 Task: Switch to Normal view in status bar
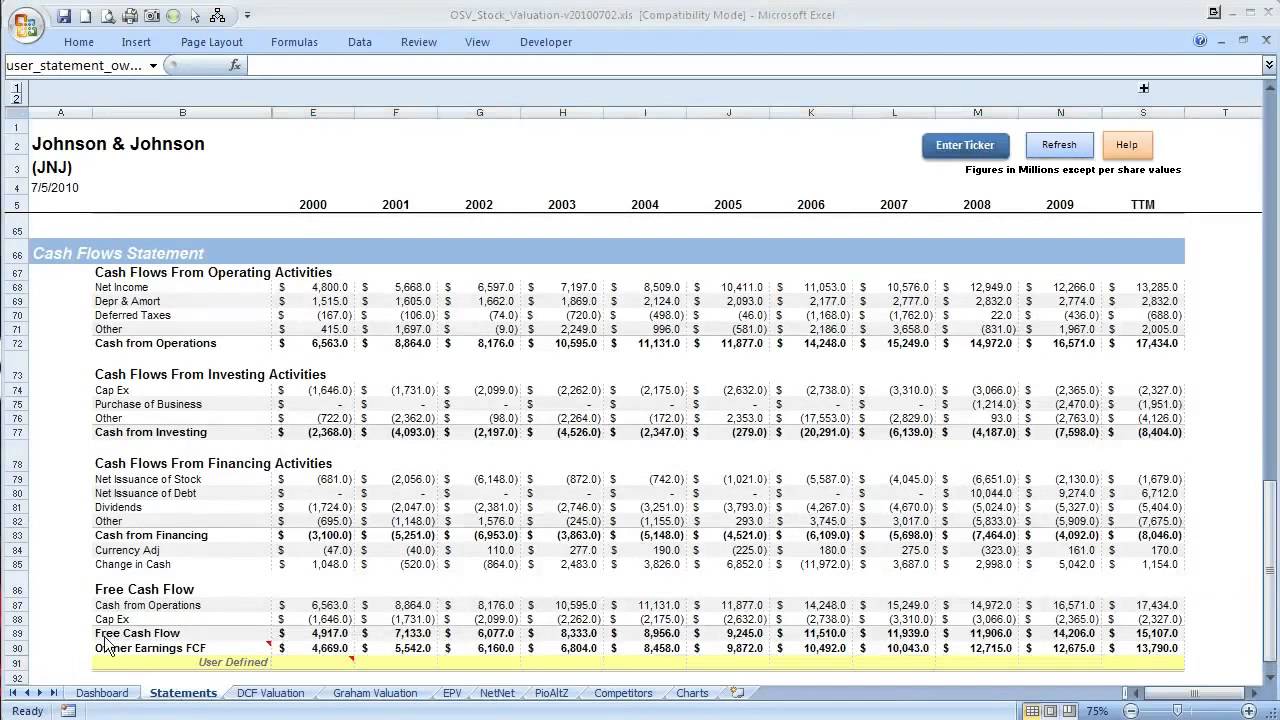point(1033,711)
